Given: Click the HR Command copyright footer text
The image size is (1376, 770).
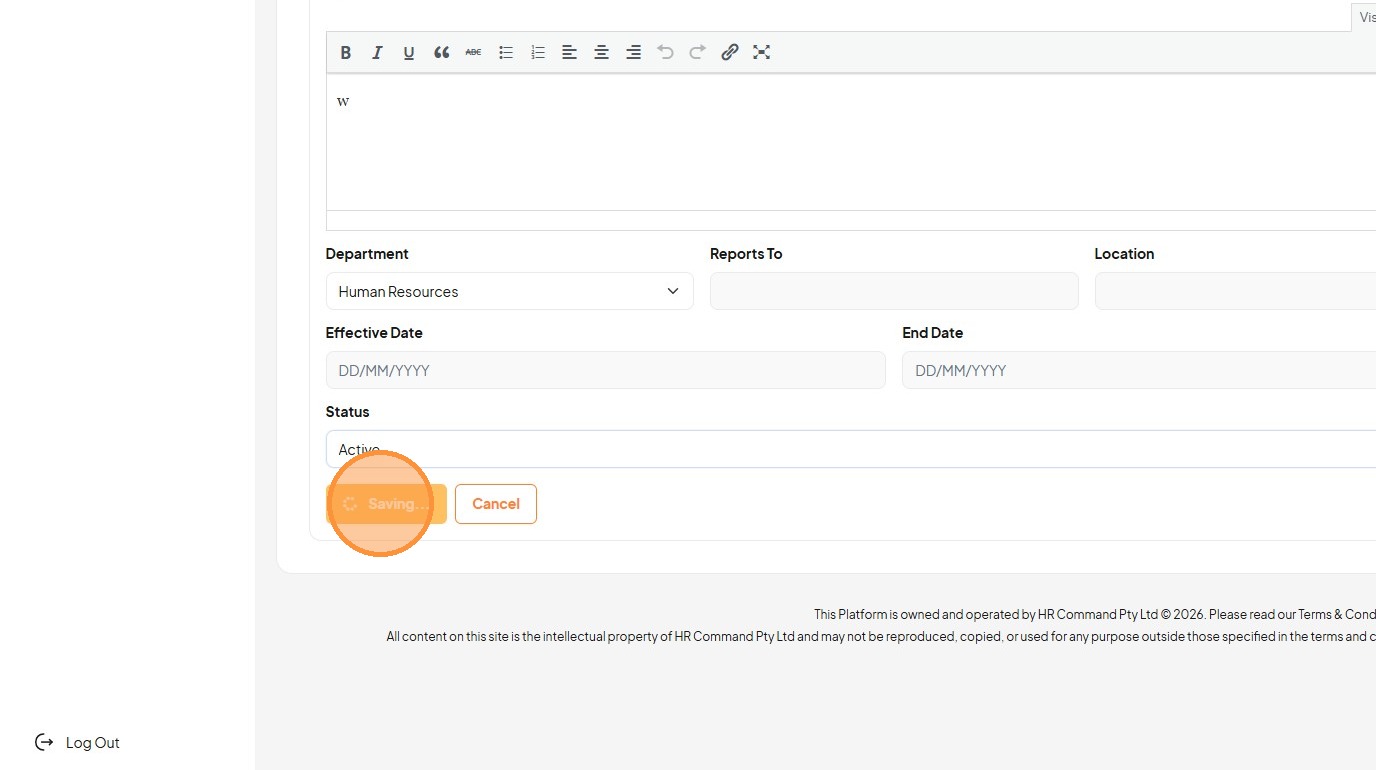Looking at the screenshot, I should (1095, 614).
